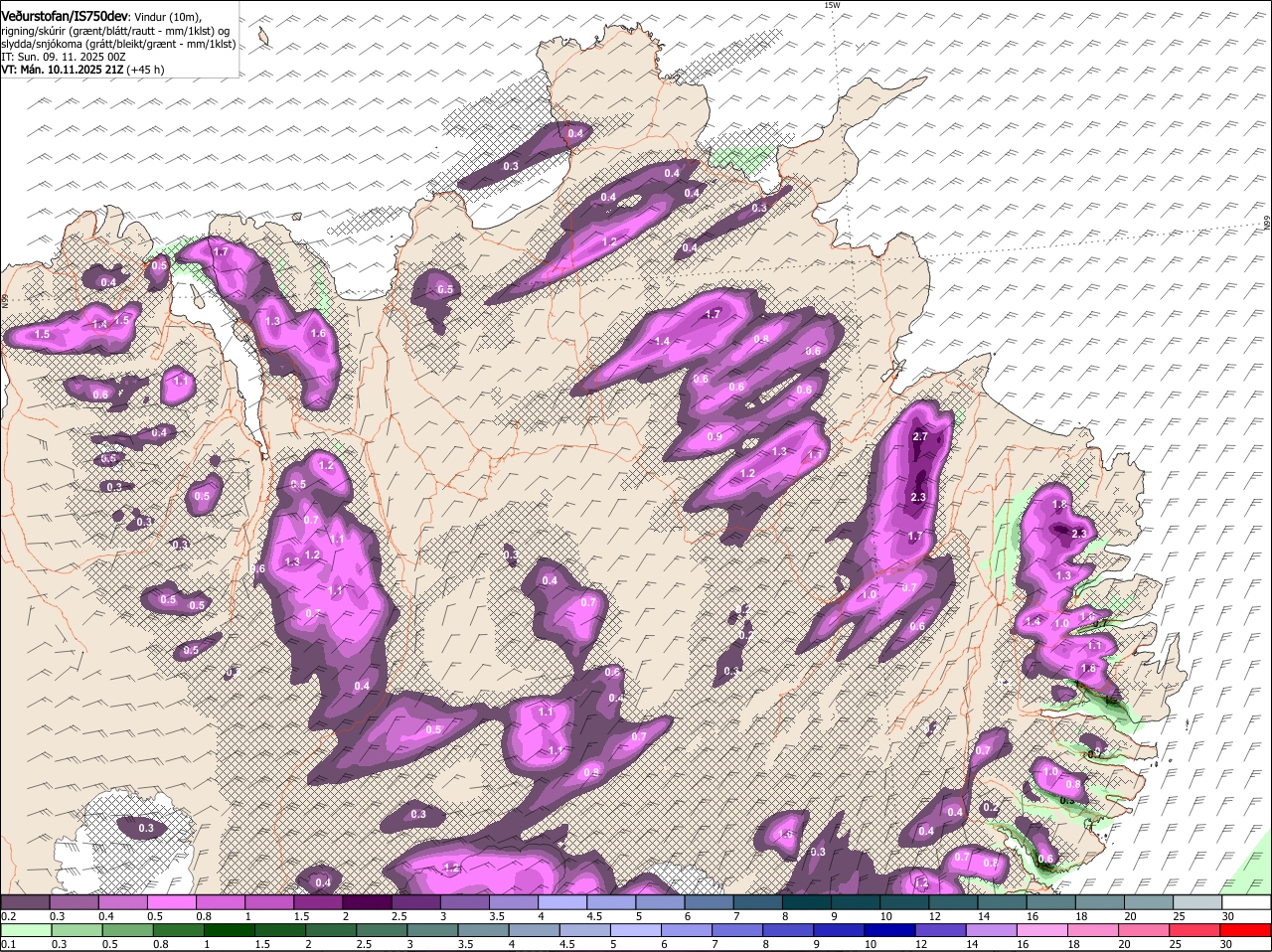This screenshot has height=952, width=1272.
Task: Pick top-row dark purple swatch between 2 and 2.5
Action: coord(367,901)
